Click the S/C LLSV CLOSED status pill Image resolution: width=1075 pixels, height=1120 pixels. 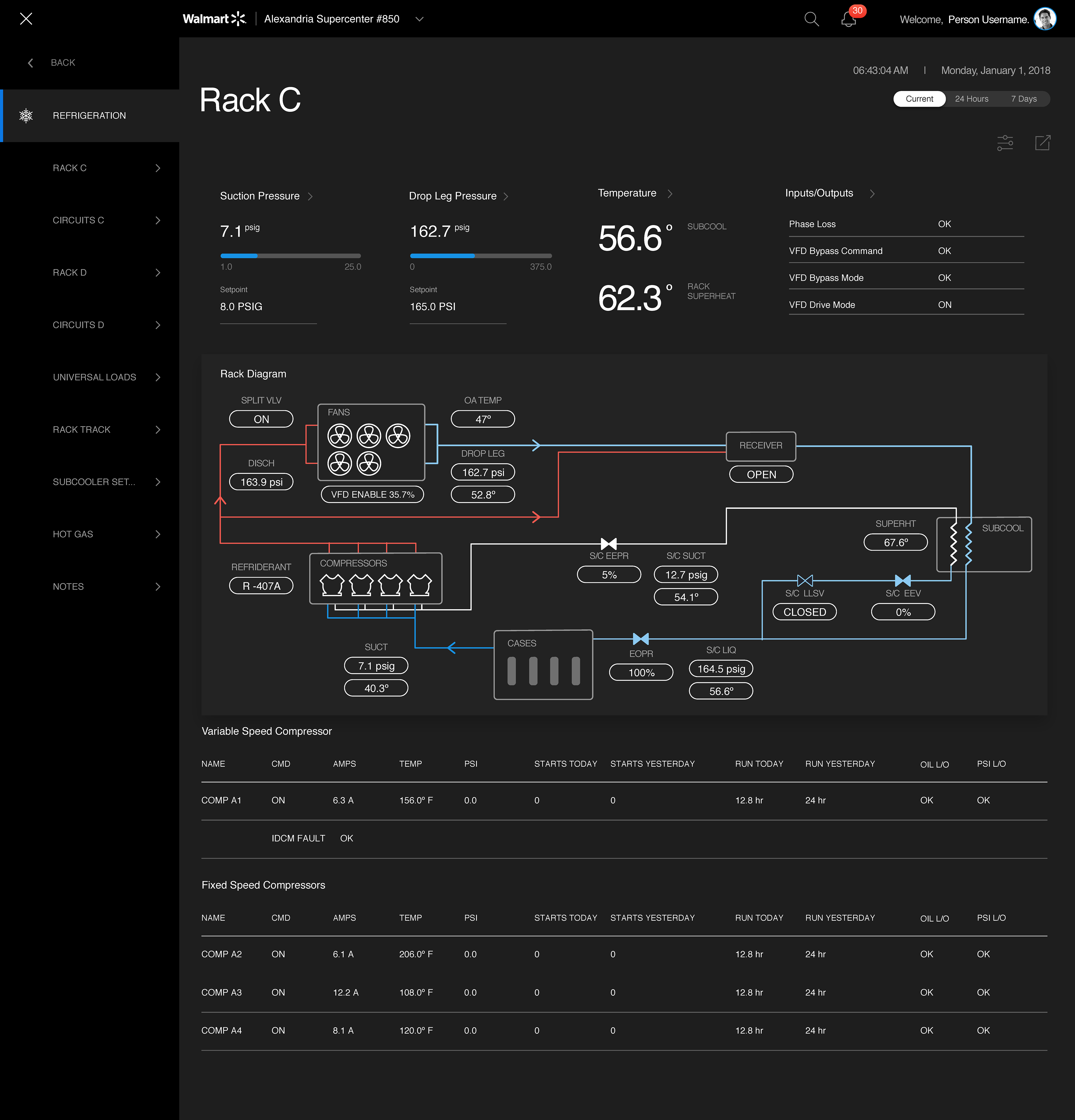(x=804, y=612)
